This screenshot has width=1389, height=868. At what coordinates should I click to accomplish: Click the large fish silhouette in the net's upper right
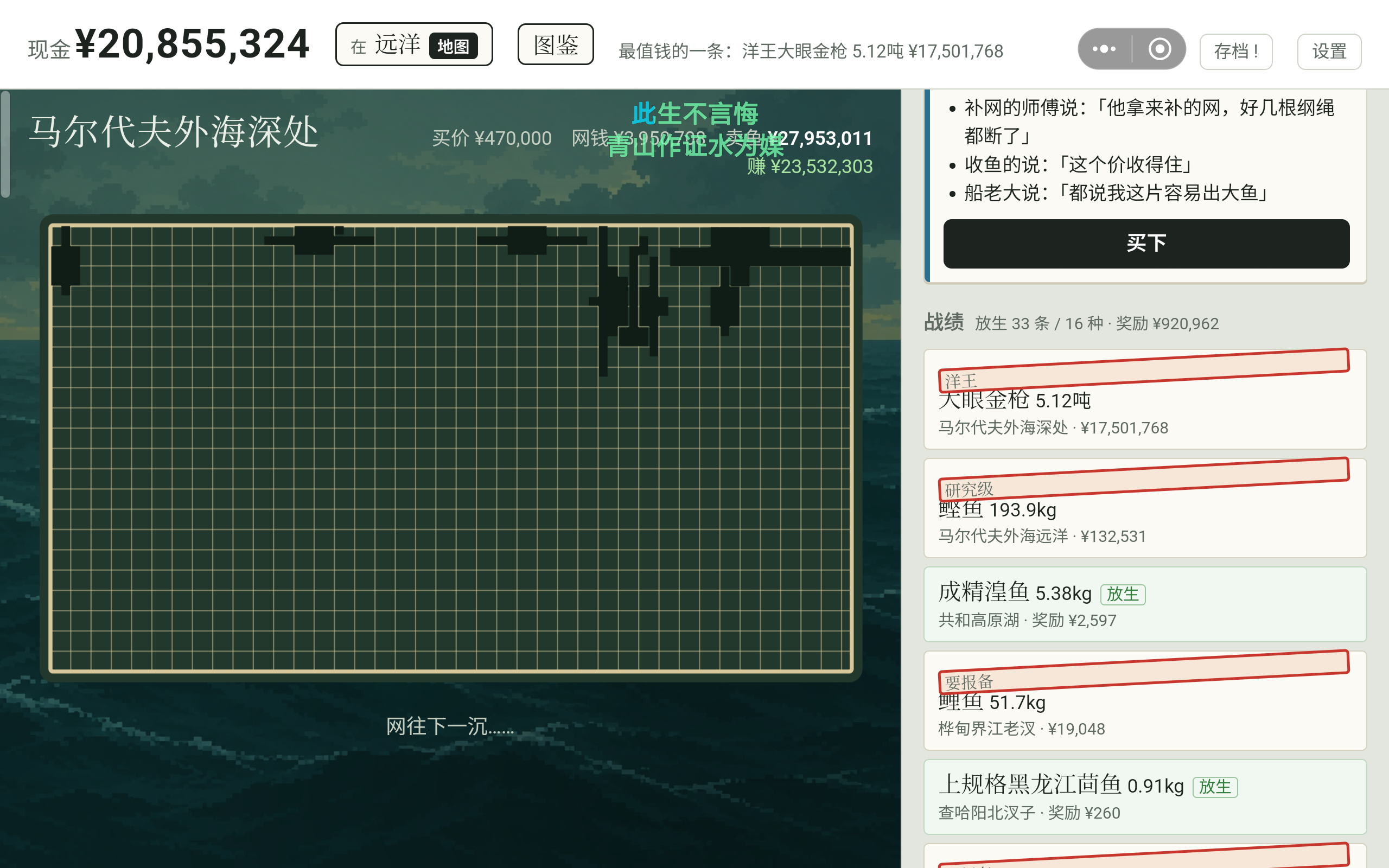[x=760, y=256]
